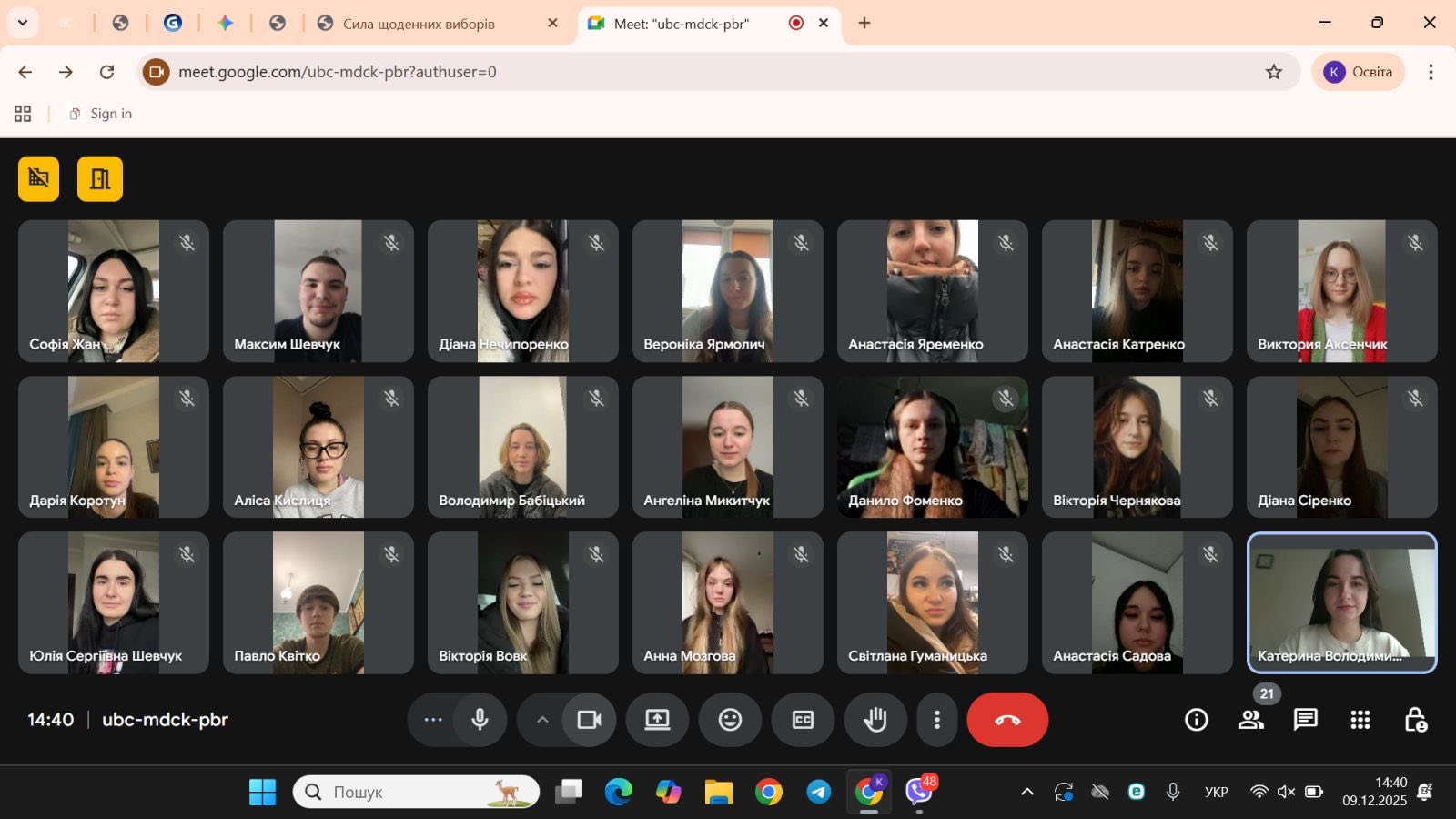Send a reaction with the emoji button
The height and width of the screenshot is (819, 1456).
coord(730,720)
